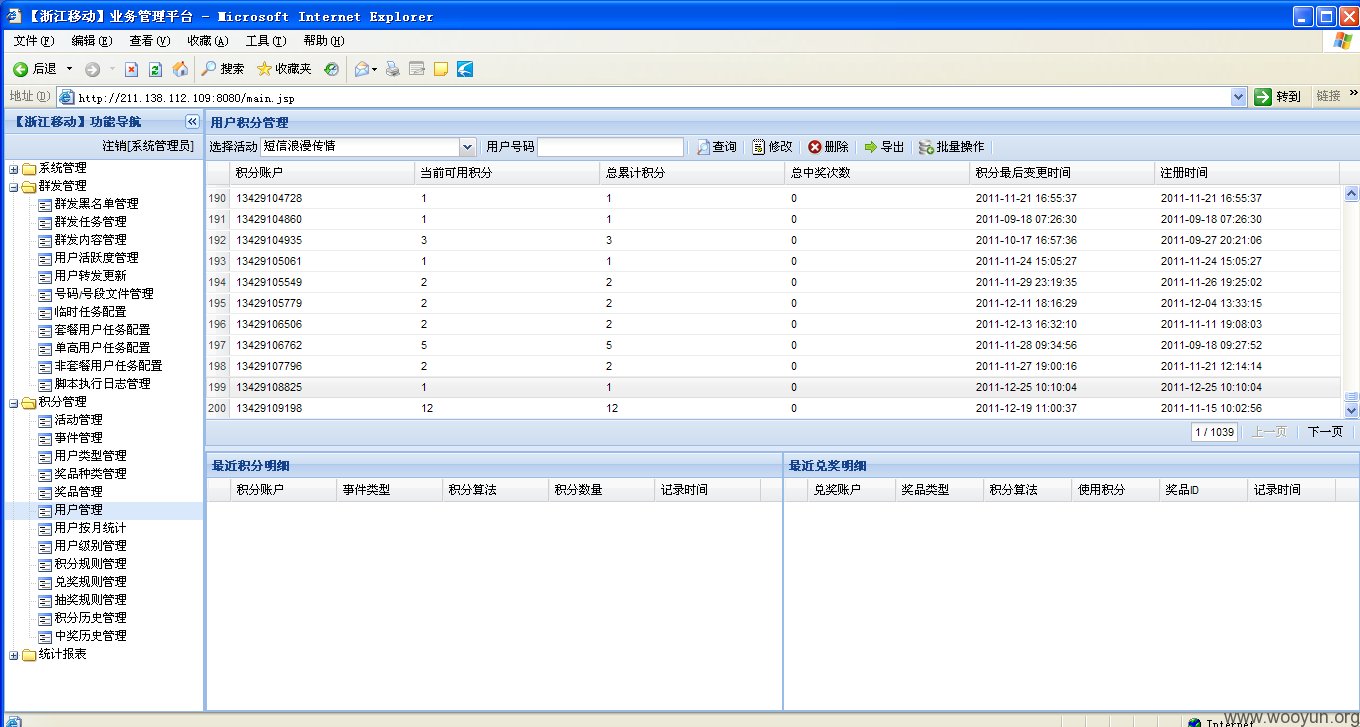The image size is (1360, 727).
Task: Click the 链接 links bar label
Action: (x=1329, y=97)
